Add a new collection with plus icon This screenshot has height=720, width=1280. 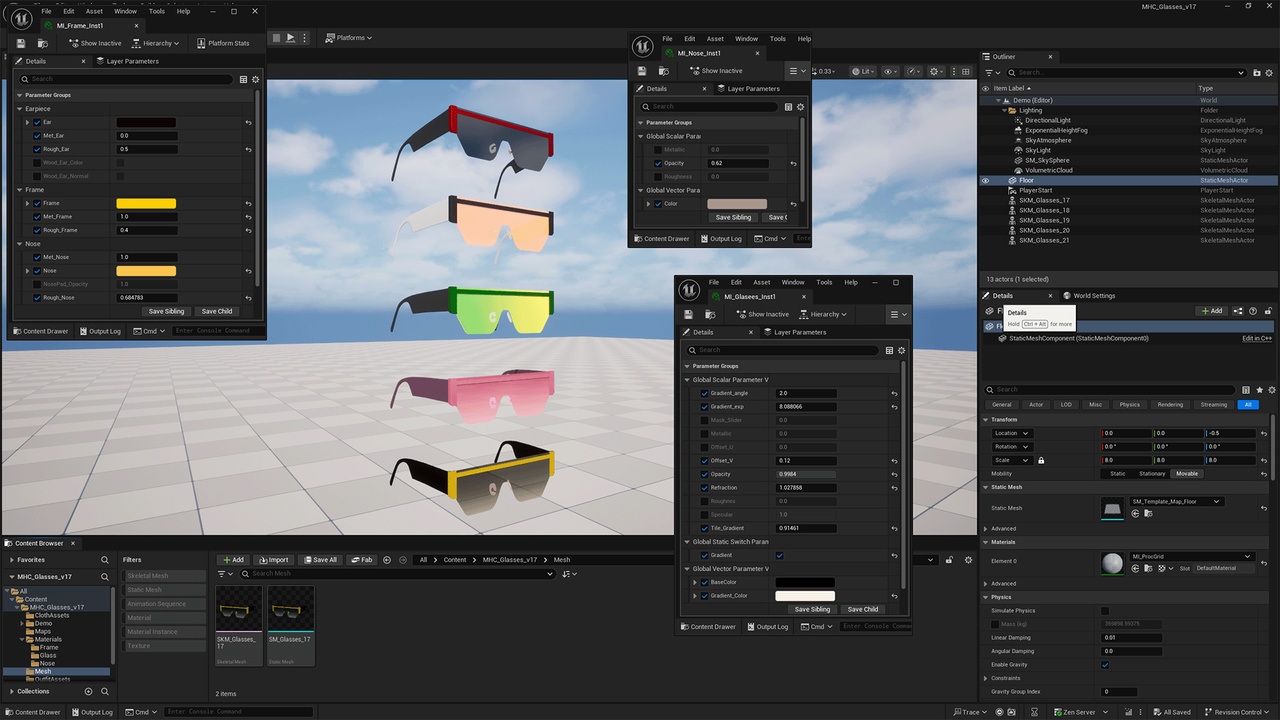coord(88,691)
